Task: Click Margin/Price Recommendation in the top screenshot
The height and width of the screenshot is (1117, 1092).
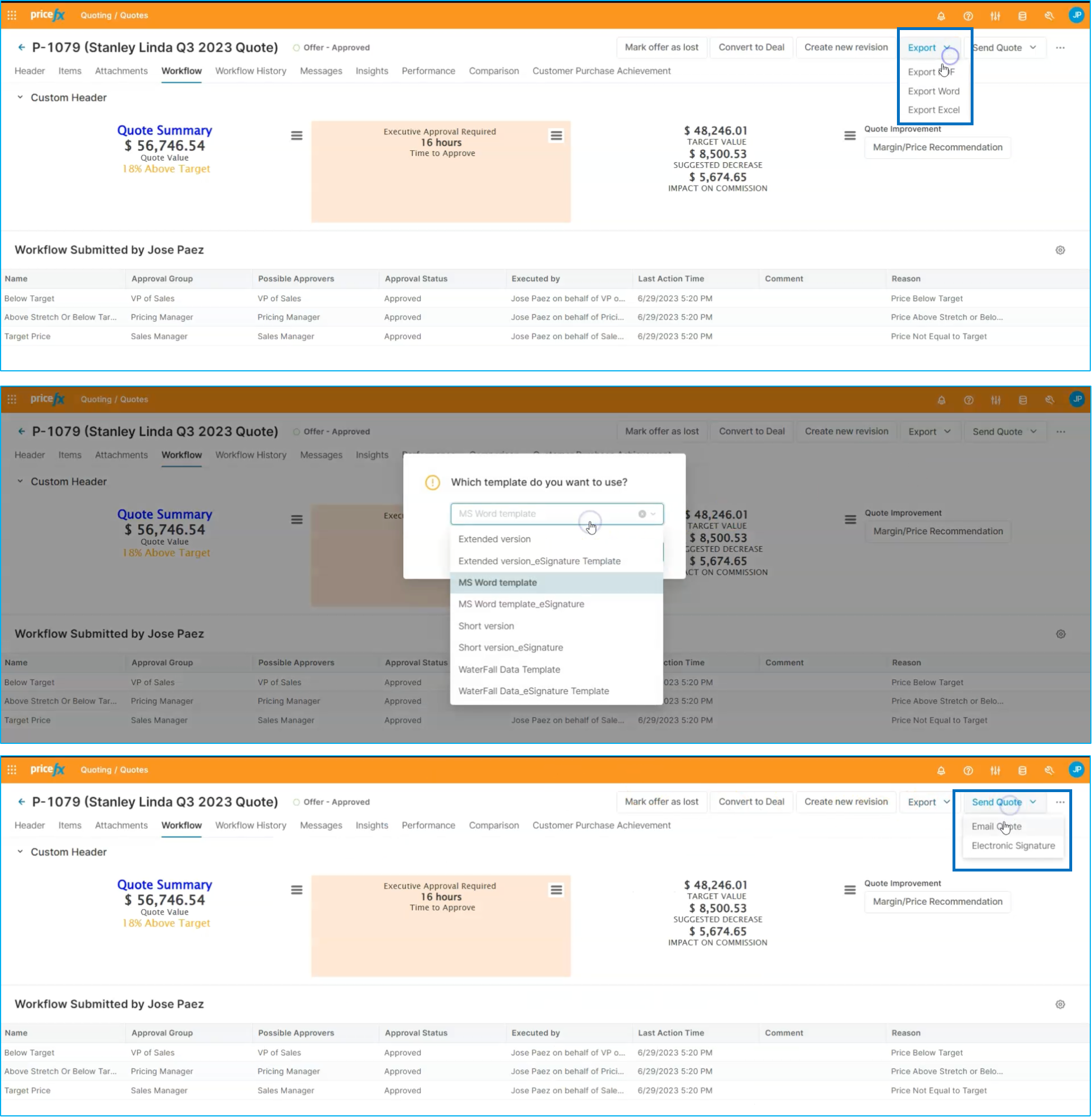Action: tap(937, 147)
